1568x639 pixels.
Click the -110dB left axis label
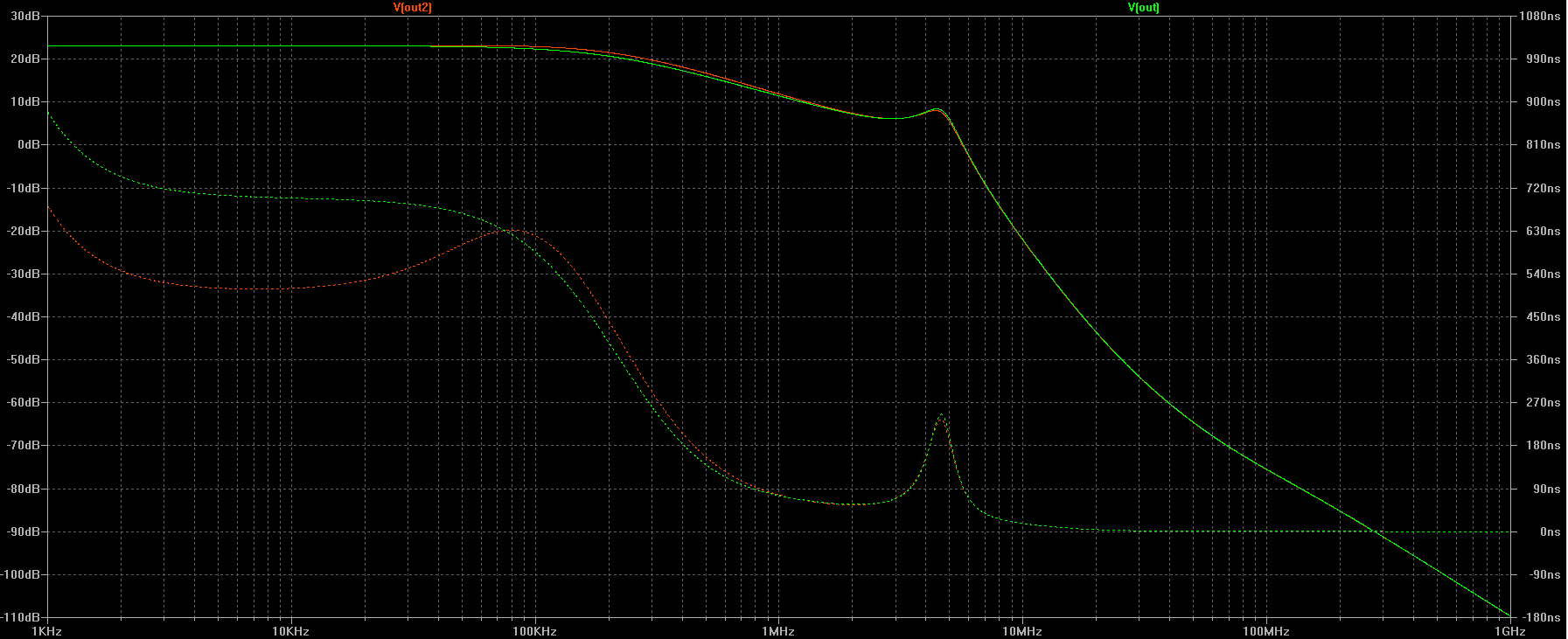pyautogui.click(x=21, y=618)
